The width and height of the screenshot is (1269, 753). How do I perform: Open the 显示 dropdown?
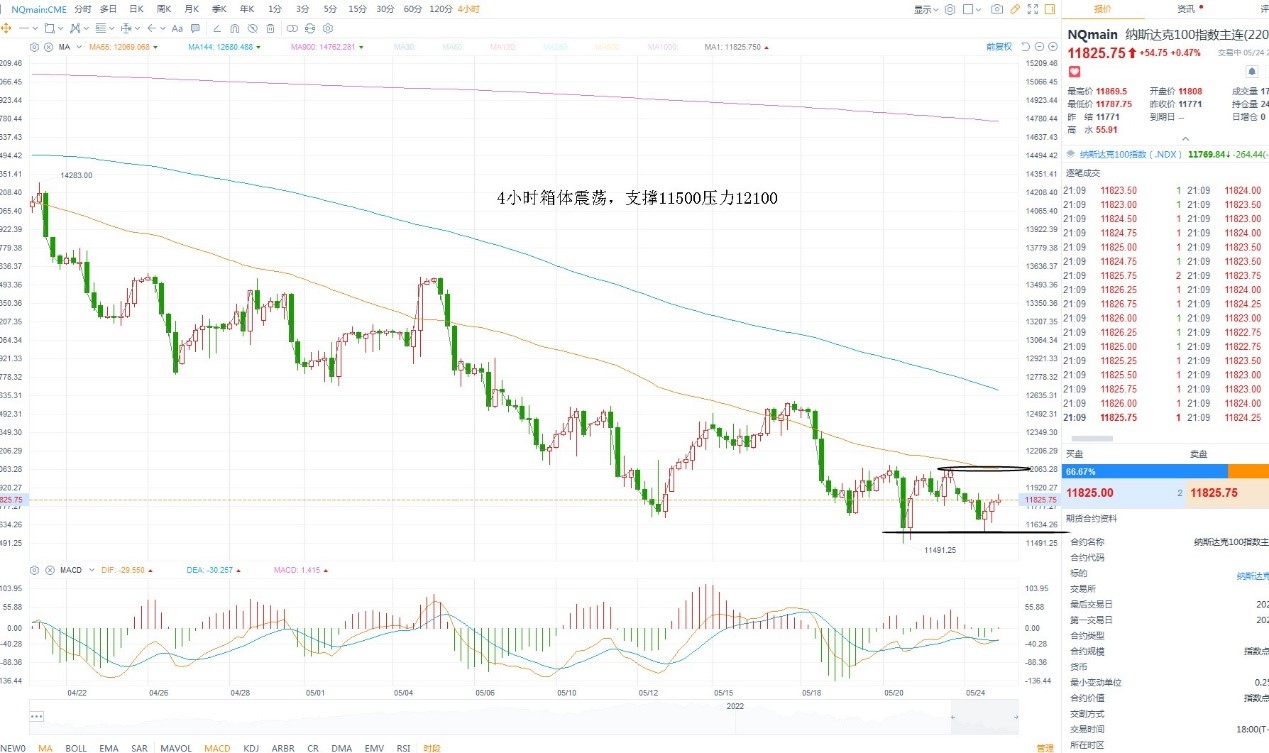925,10
